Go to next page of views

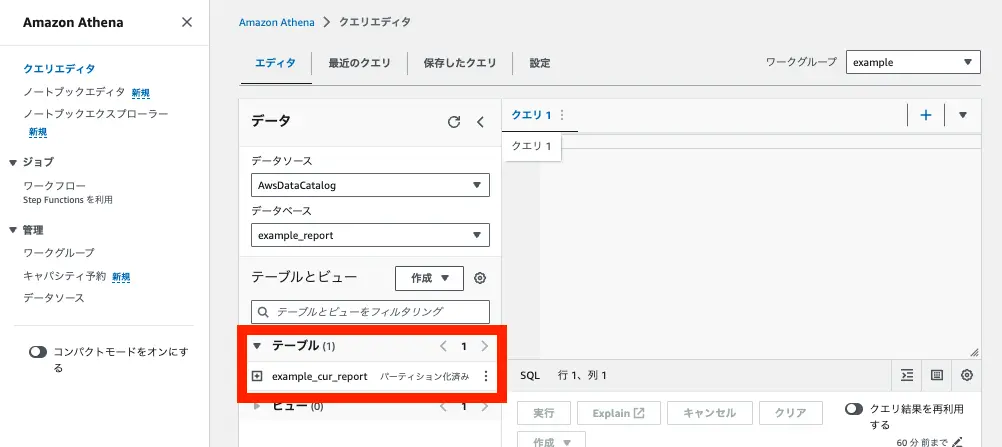[x=484, y=407]
